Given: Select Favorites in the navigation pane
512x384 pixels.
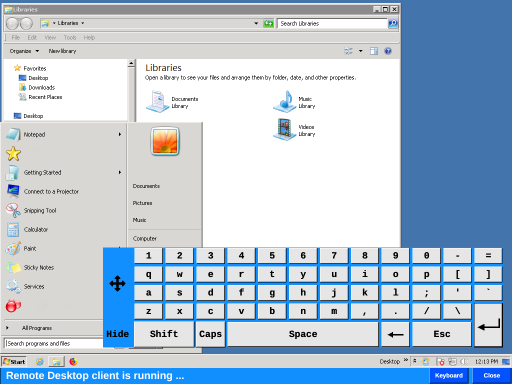Looking at the screenshot, I should (35, 68).
